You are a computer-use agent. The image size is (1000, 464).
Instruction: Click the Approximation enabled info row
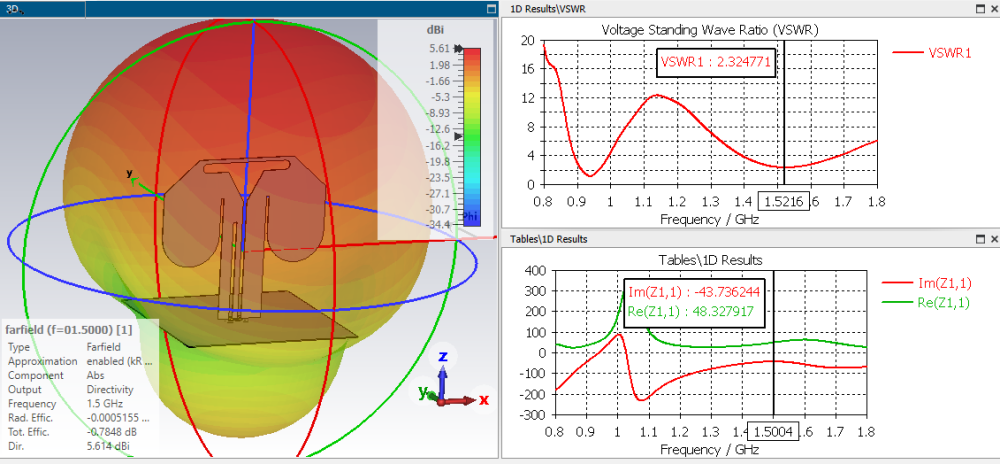tap(80, 361)
